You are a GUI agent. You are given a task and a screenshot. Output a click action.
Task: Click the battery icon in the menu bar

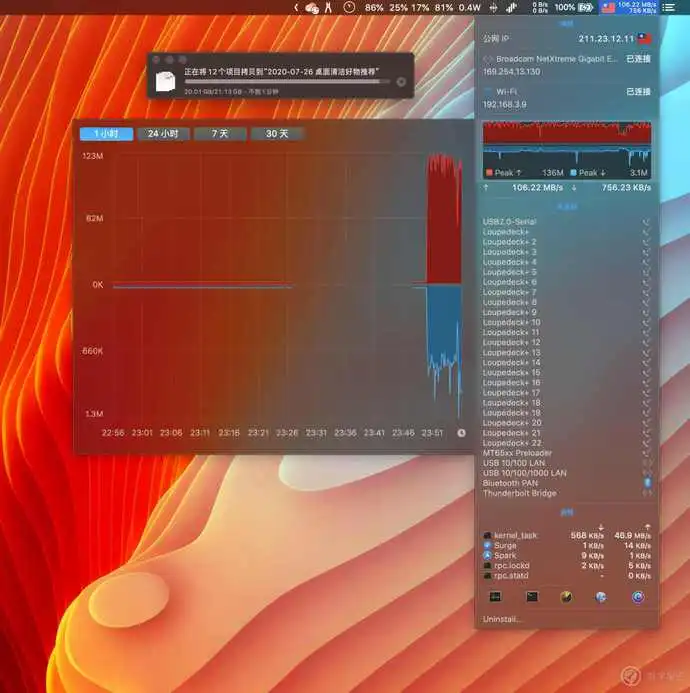click(585, 7)
